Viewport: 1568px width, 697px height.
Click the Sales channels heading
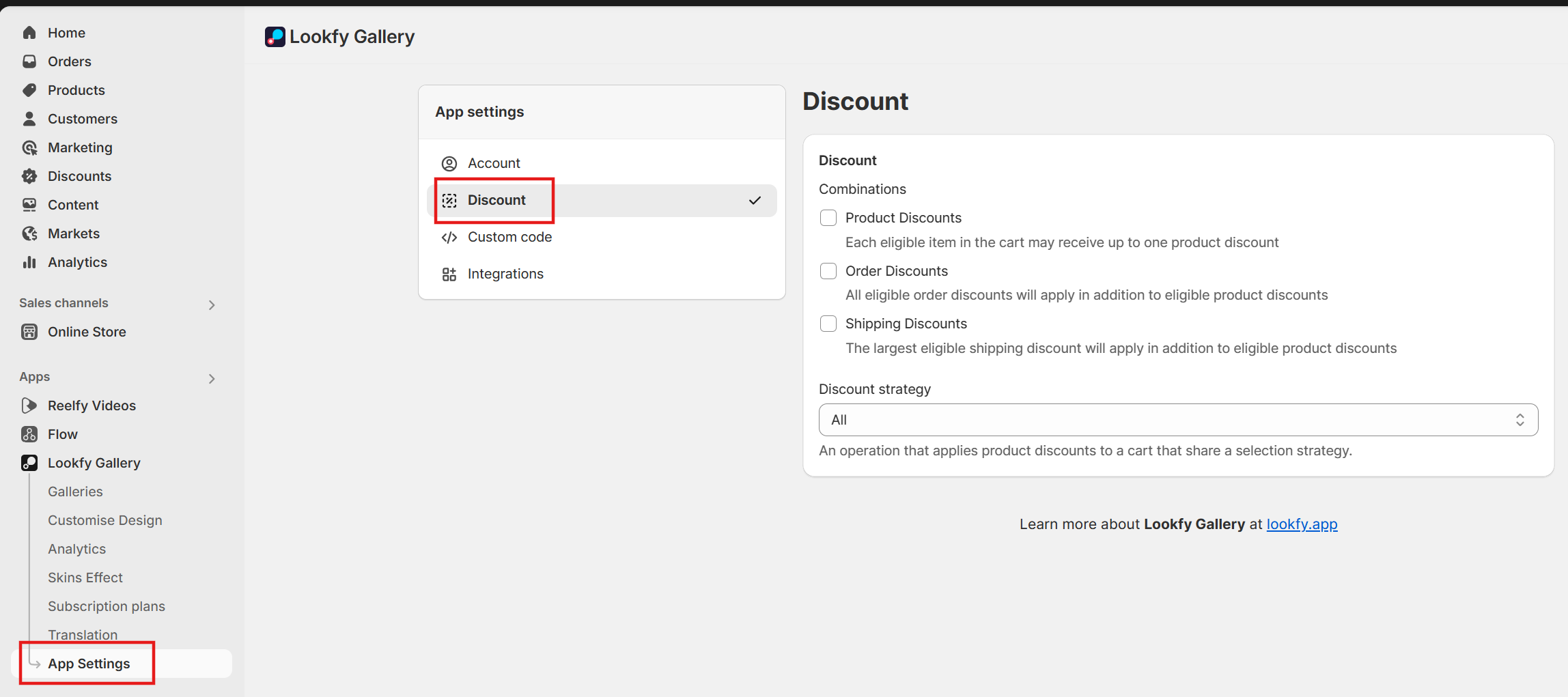click(x=64, y=303)
